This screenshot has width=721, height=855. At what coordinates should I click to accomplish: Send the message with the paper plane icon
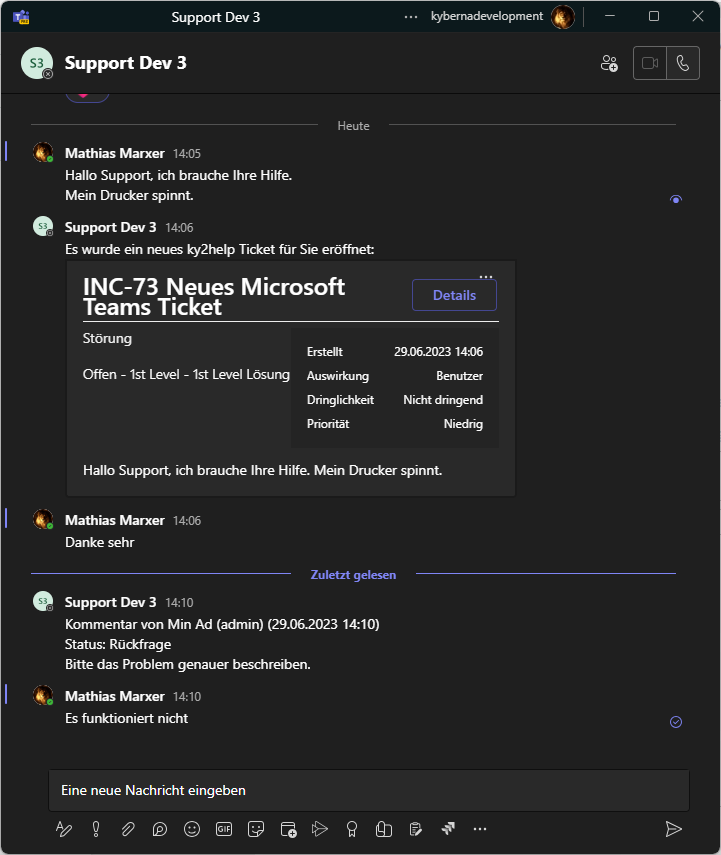[x=675, y=829]
